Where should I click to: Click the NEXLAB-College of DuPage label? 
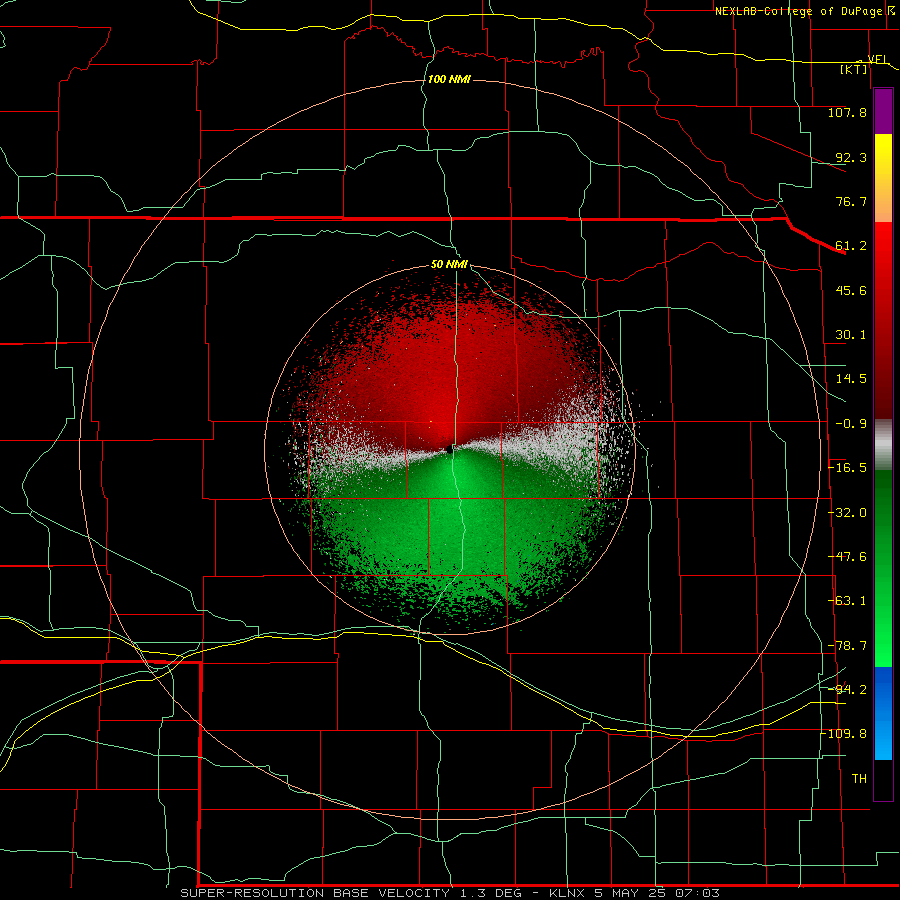point(799,11)
